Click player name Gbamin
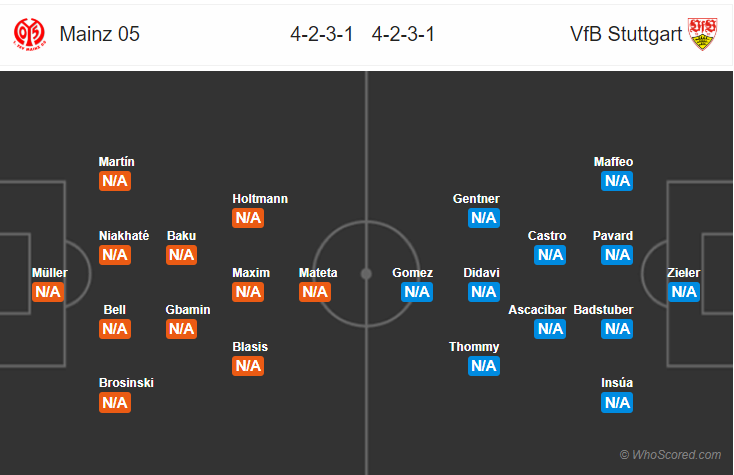The height and width of the screenshot is (475, 734). click(x=188, y=310)
